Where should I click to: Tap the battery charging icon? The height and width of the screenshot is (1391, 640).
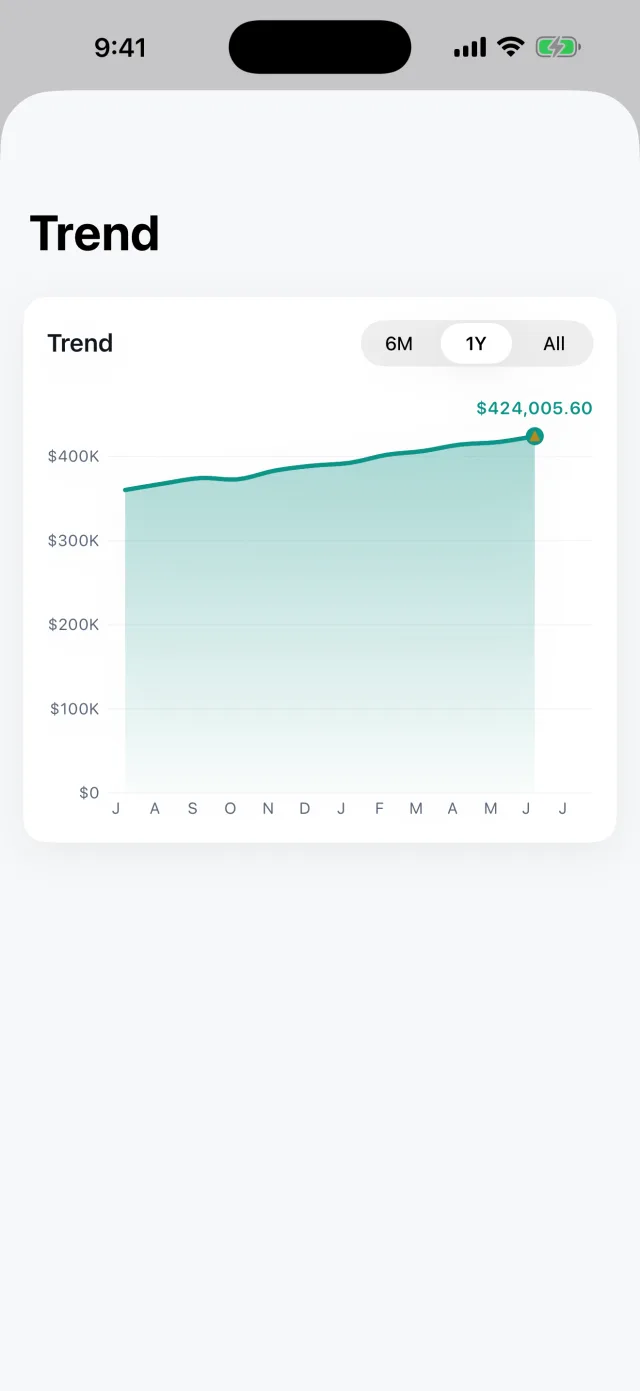click(558, 47)
